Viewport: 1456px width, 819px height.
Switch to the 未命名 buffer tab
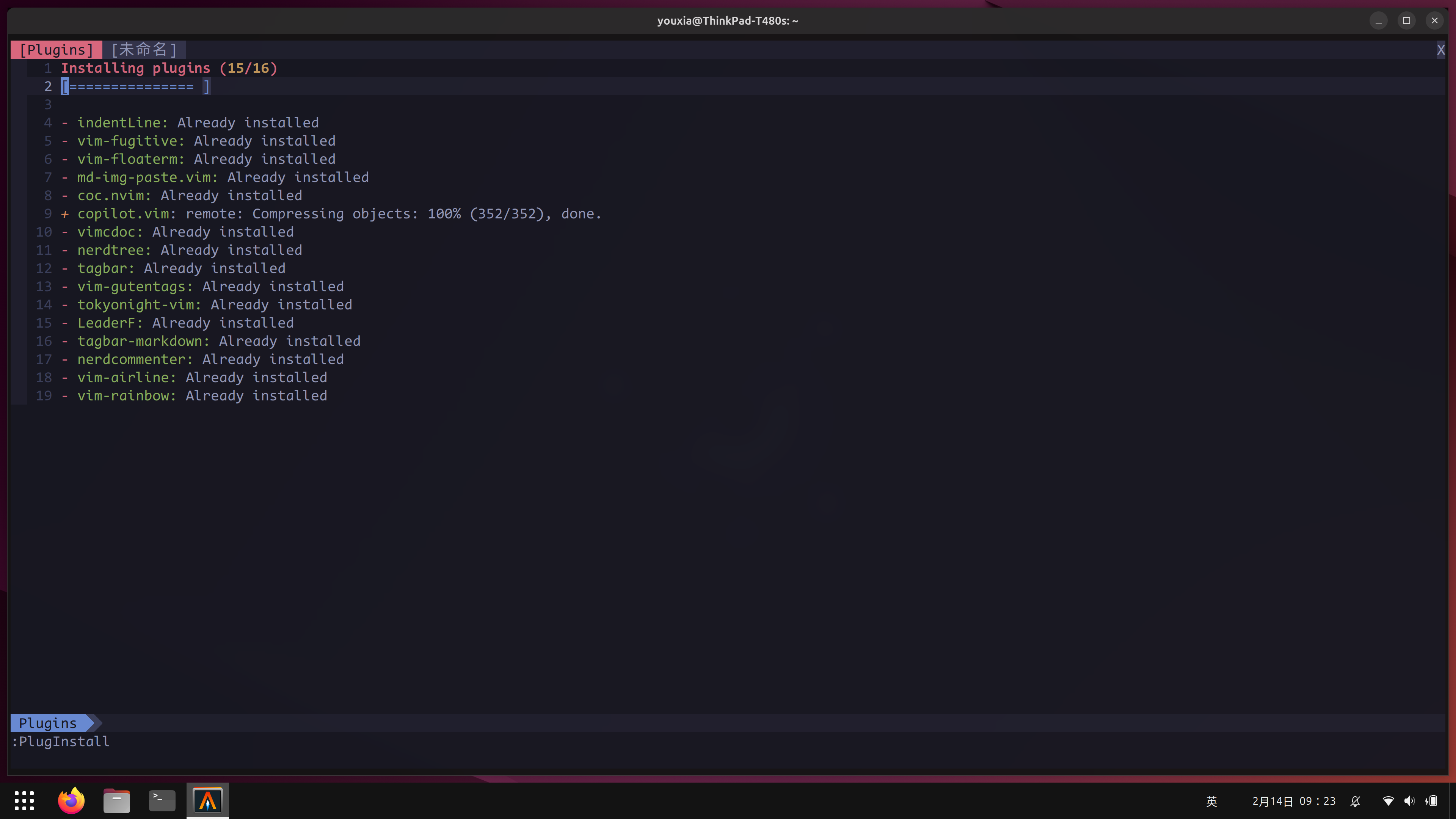pyautogui.click(x=144, y=49)
